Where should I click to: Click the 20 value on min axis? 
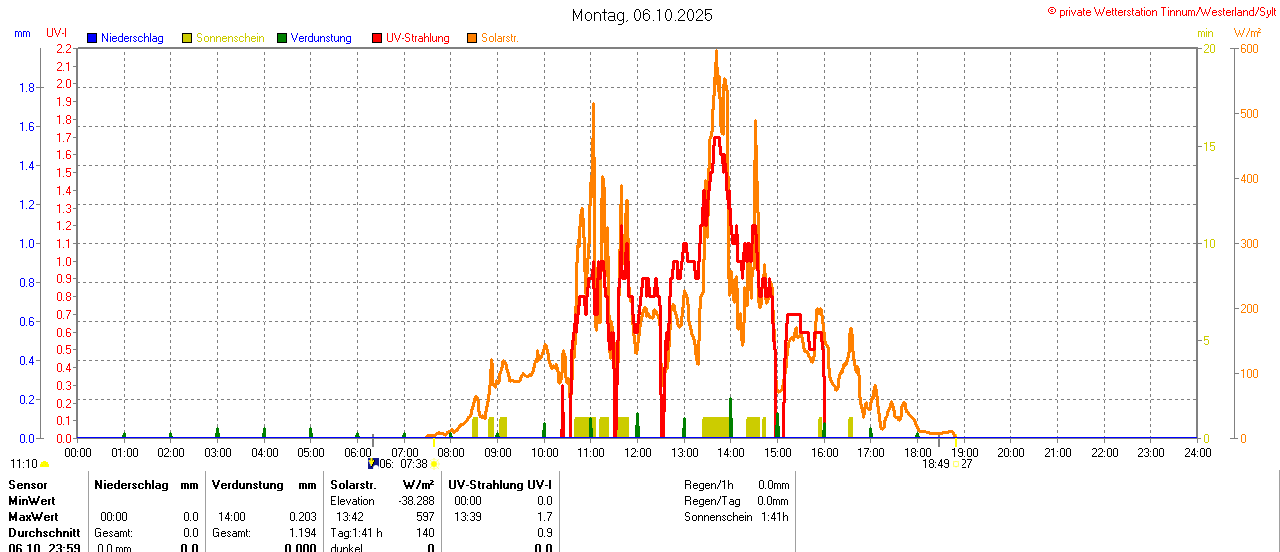(1209, 48)
